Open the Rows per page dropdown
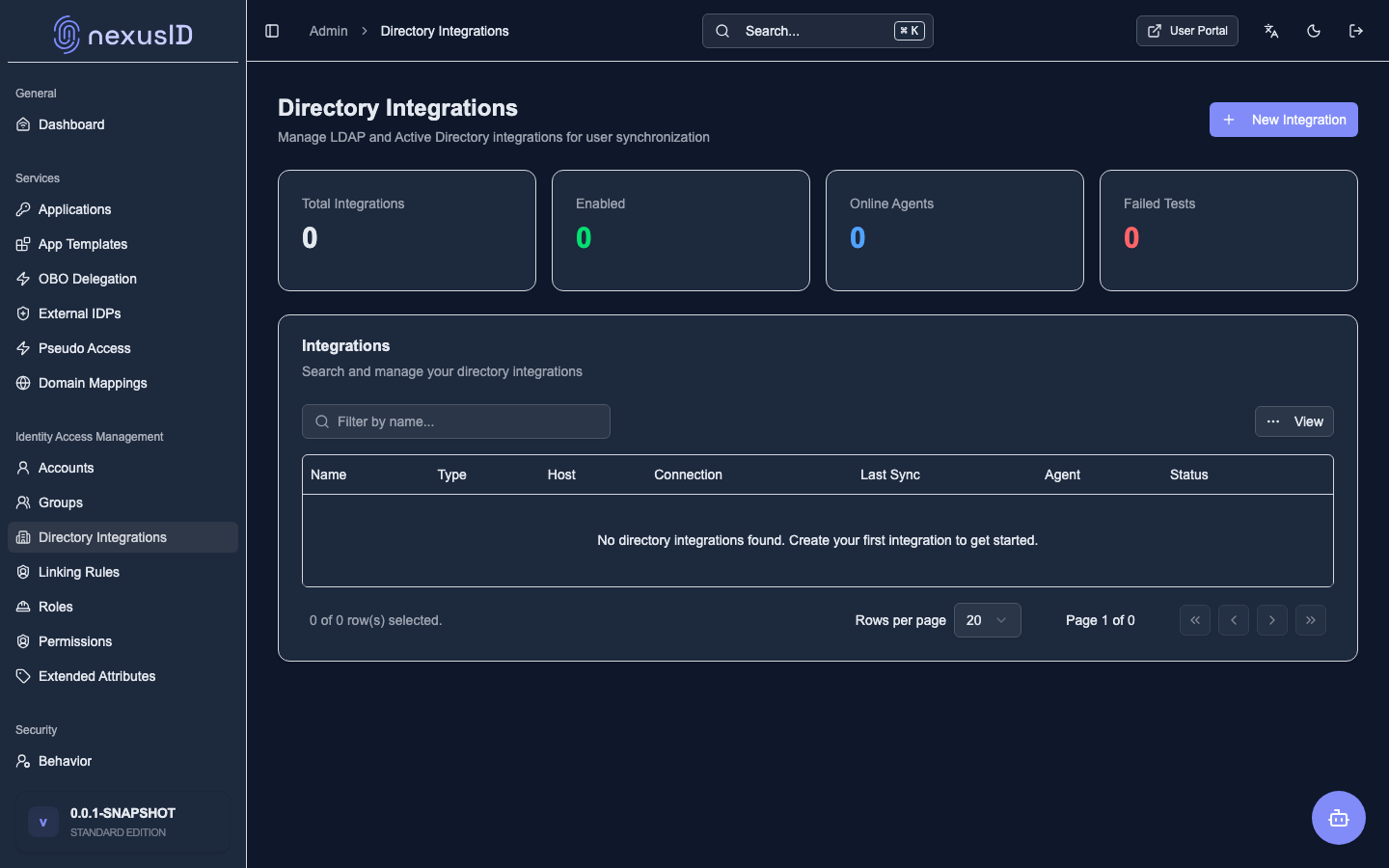Viewport: 1389px width, 868px height. coord(988,620)
